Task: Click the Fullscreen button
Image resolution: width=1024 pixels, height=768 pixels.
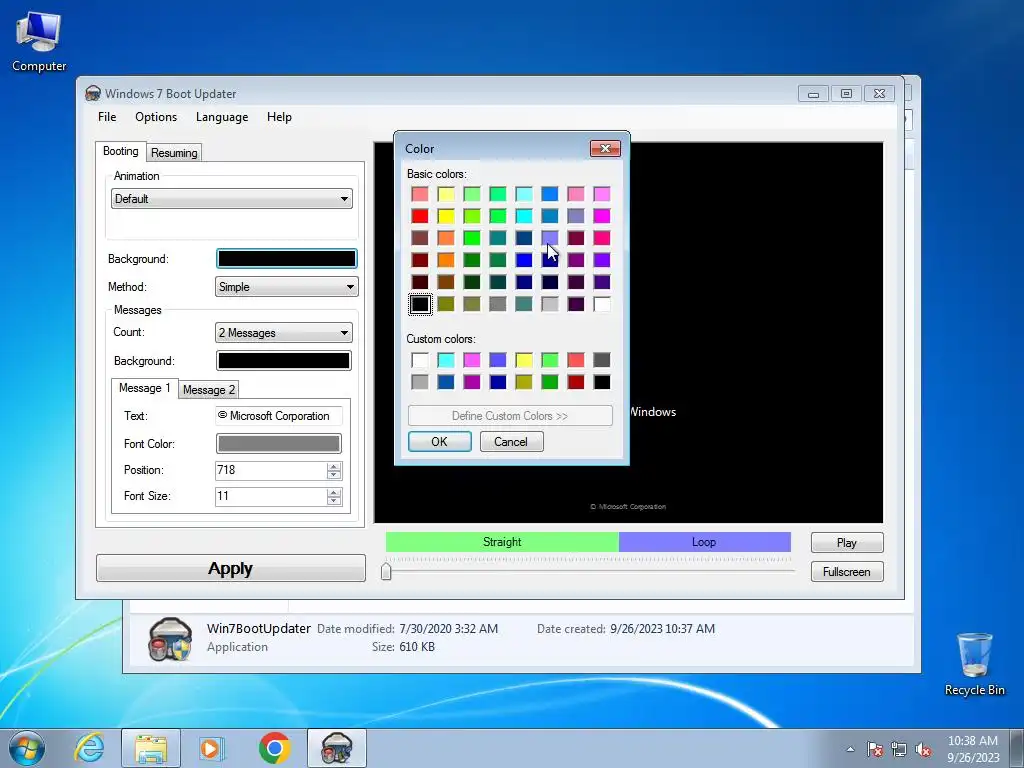Action: [847, 571]
